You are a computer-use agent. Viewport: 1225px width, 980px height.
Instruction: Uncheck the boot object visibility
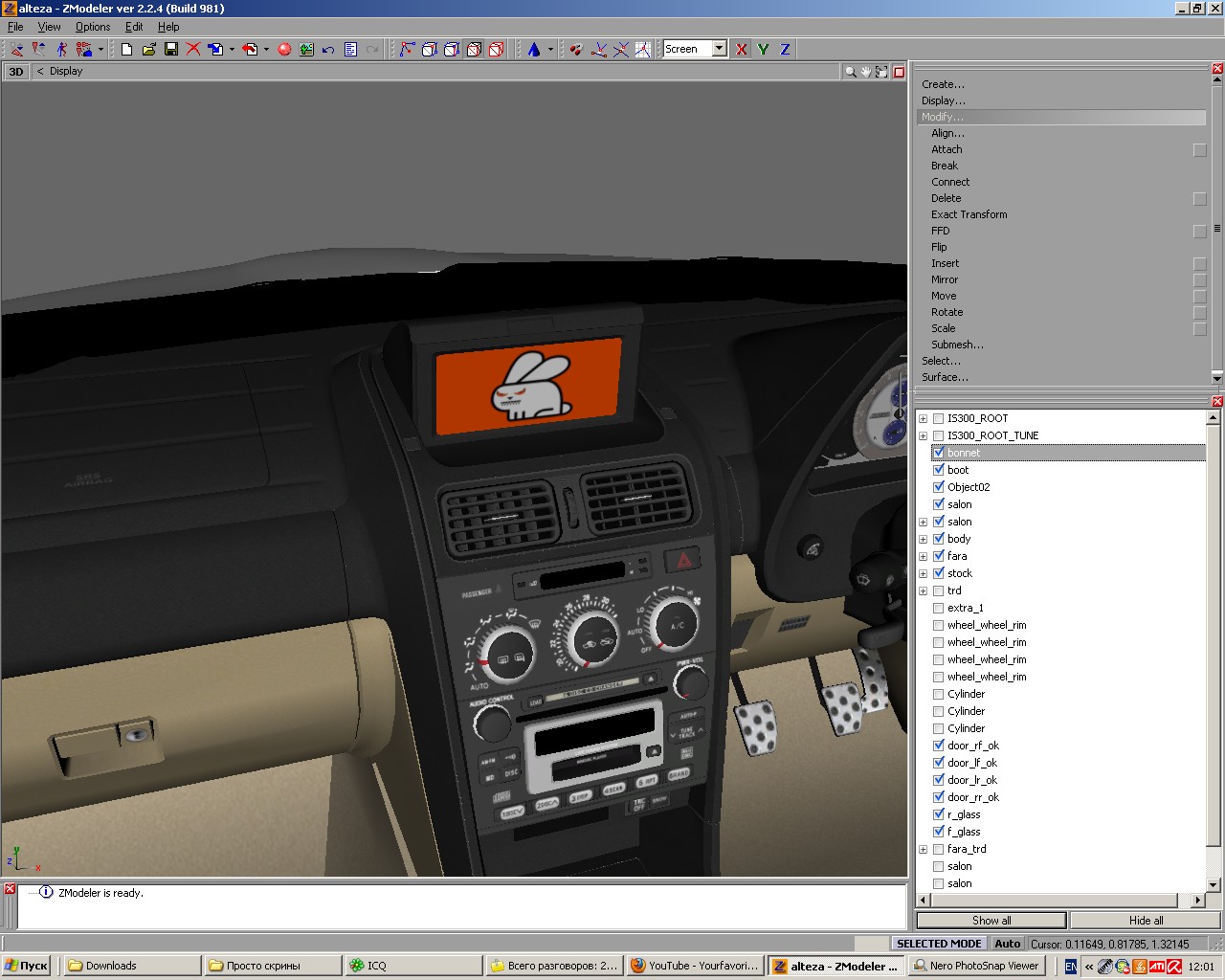coord(939,470)
